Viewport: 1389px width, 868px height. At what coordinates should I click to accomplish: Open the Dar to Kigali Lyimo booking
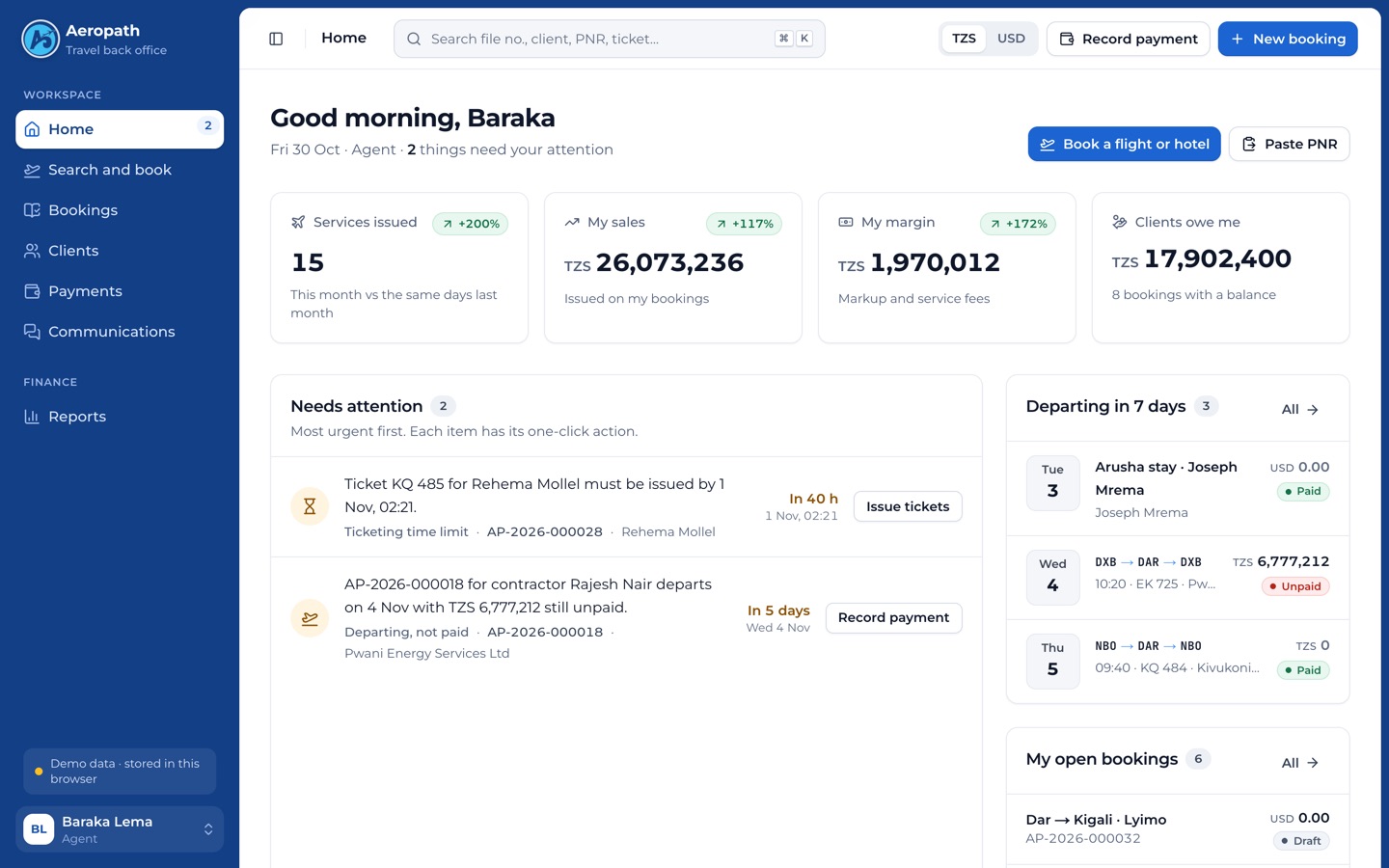click(1178, 829)
